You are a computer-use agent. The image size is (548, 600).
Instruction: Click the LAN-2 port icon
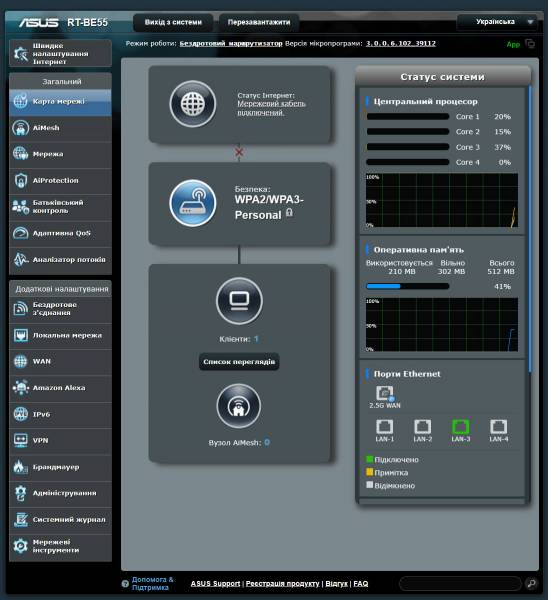(422, 426)
